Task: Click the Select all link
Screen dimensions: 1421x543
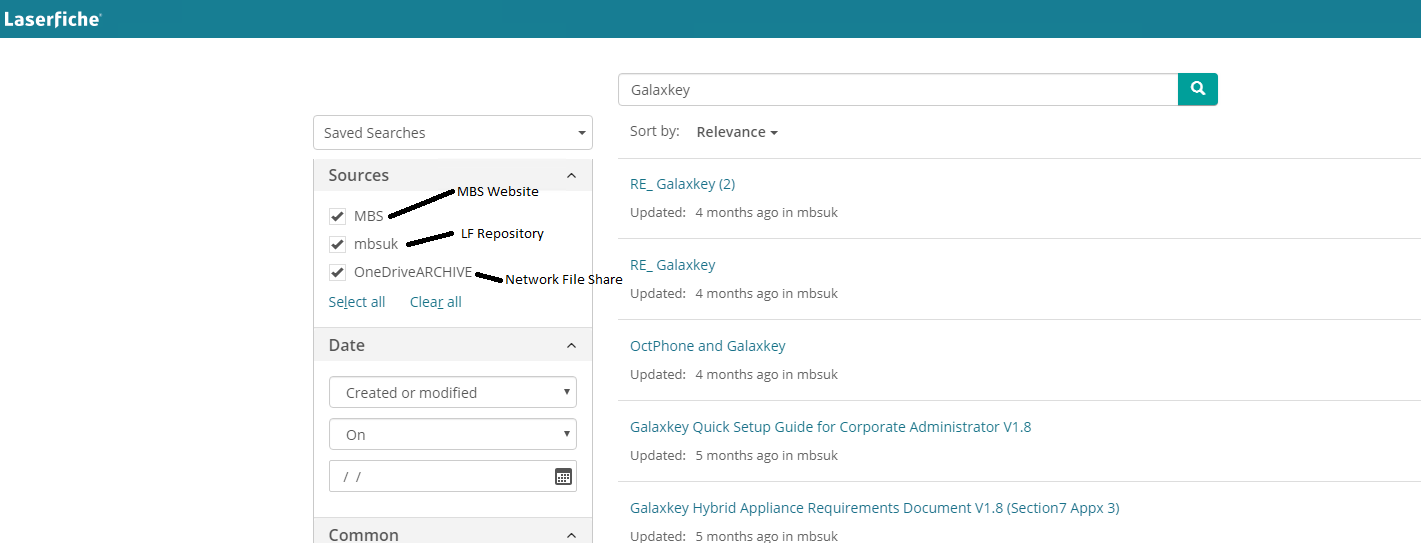Action: pyautogui.click(x=357, y=302)
